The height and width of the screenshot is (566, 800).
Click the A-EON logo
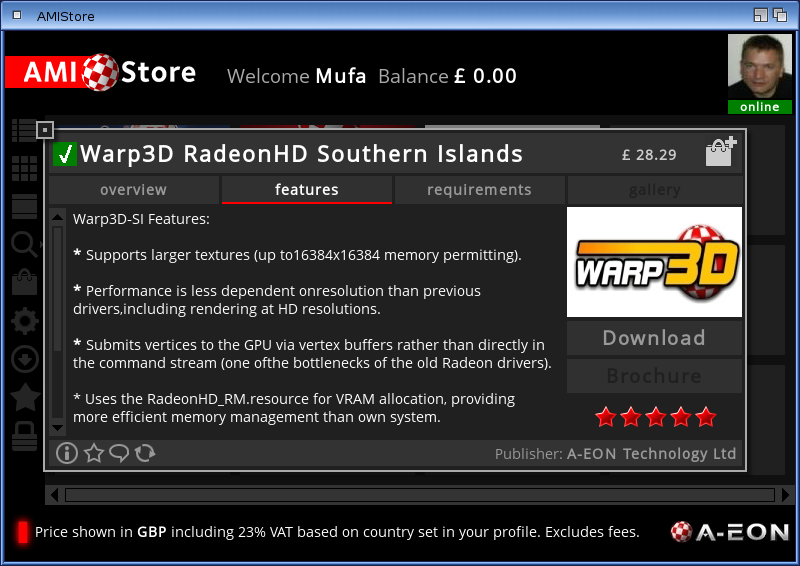[730, 532]
